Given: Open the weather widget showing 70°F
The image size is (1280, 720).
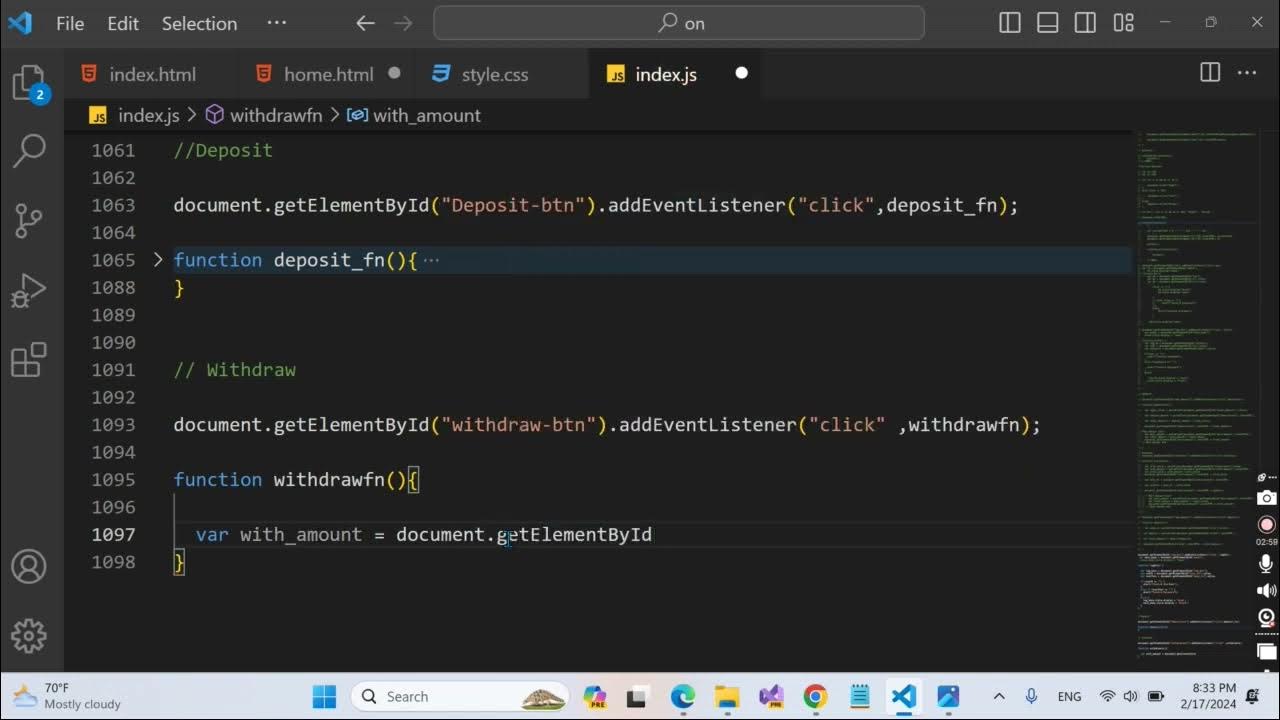Looking at the screenshot, I should coord(67,696).
